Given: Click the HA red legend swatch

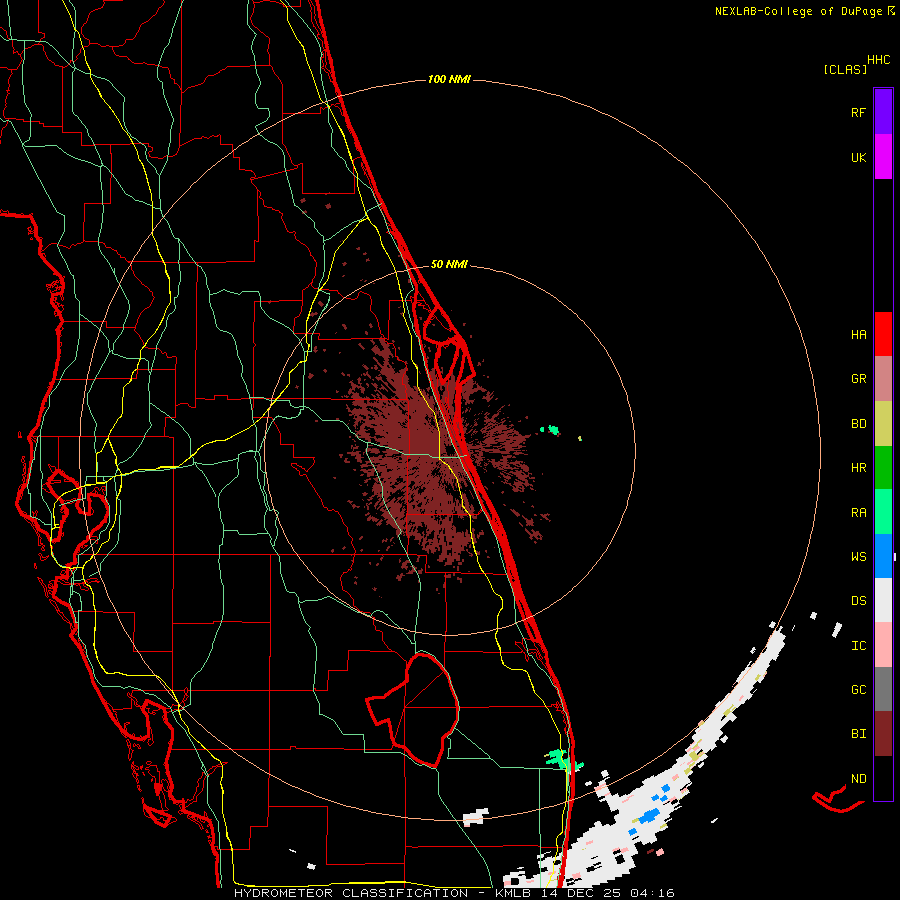Looking at the screenshot, I should click(883, 334).
